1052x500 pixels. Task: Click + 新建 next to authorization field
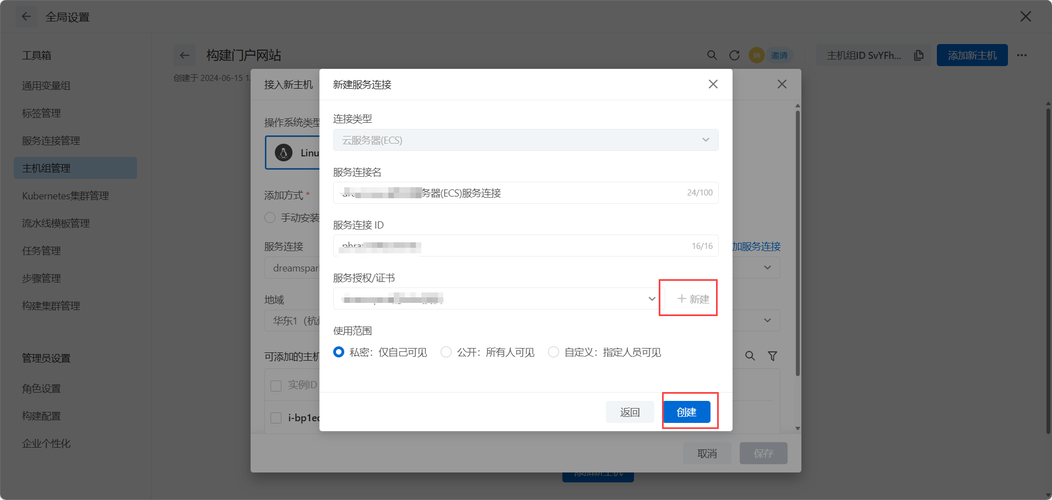pos(693,299)
